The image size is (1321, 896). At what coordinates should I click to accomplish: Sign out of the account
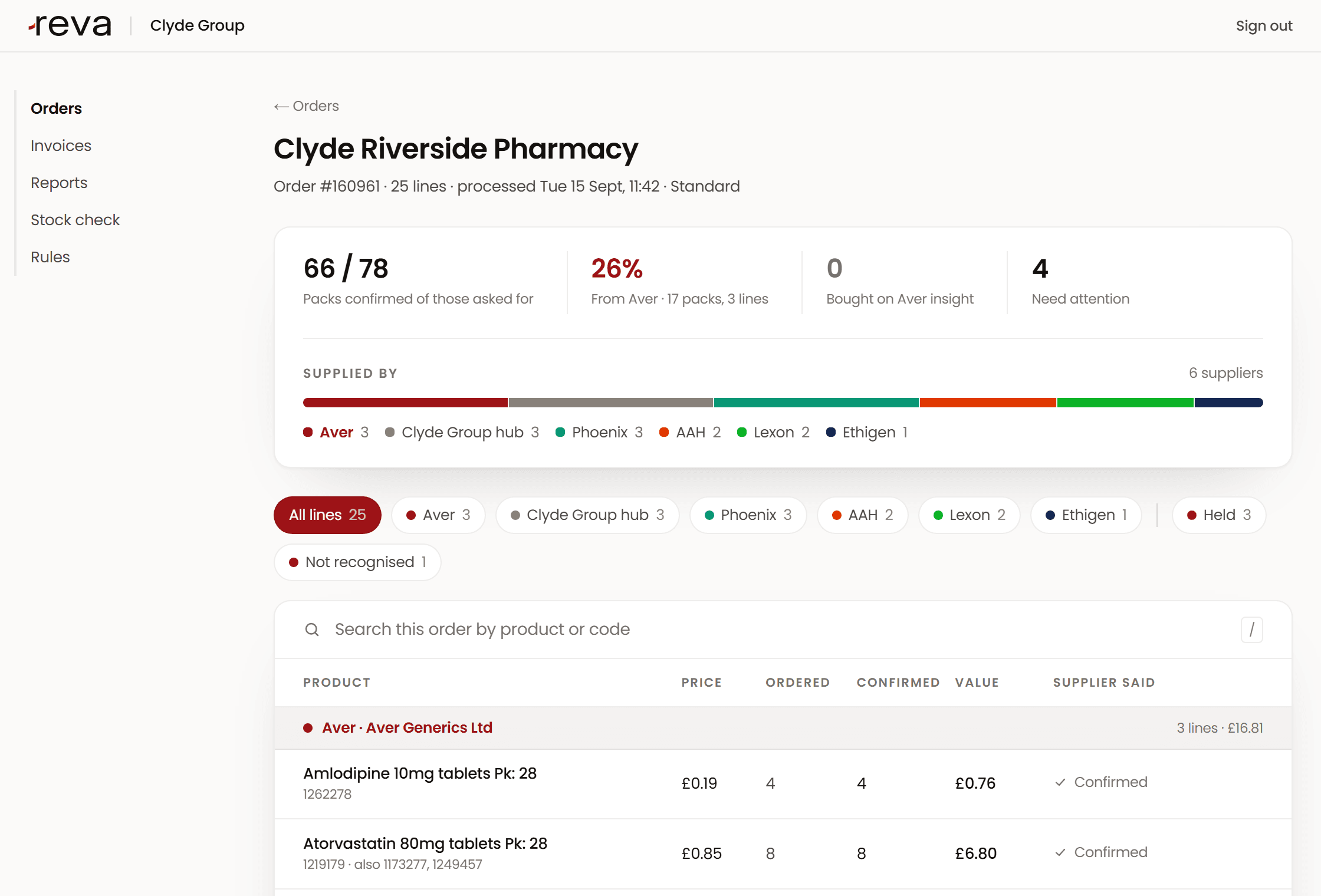(1264, 26)
